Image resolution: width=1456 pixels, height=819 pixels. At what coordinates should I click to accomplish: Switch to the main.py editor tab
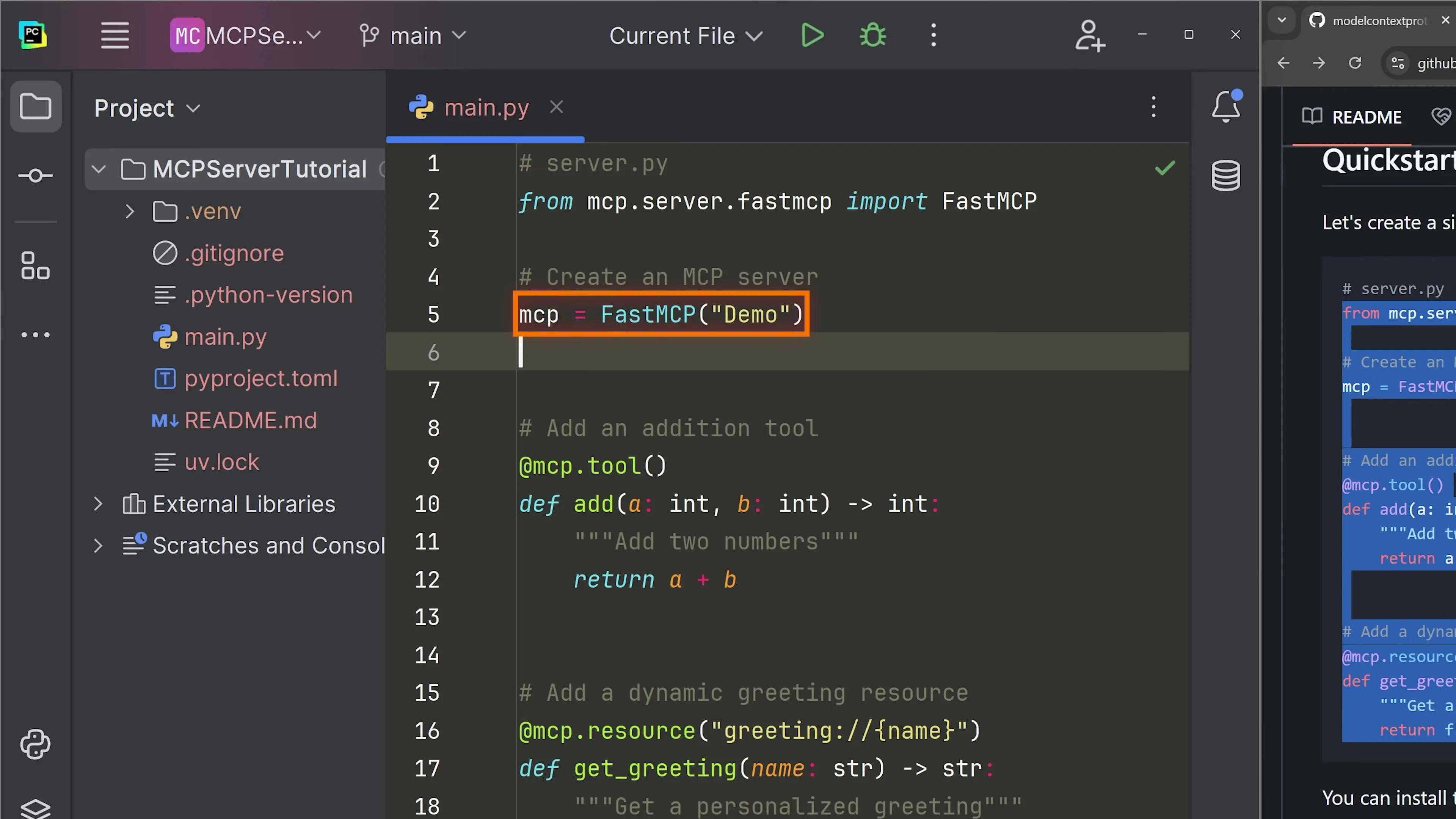coord(486,107)
